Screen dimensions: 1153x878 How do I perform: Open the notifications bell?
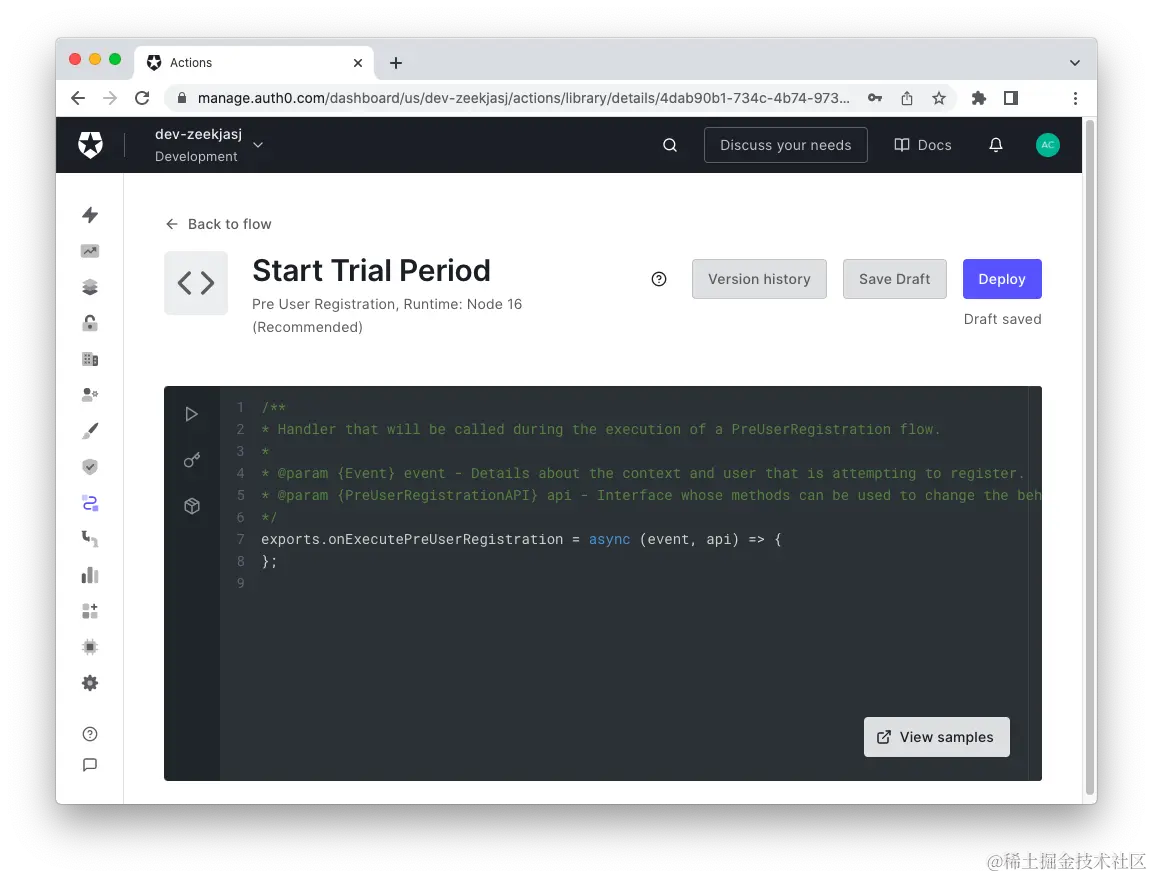995,144
